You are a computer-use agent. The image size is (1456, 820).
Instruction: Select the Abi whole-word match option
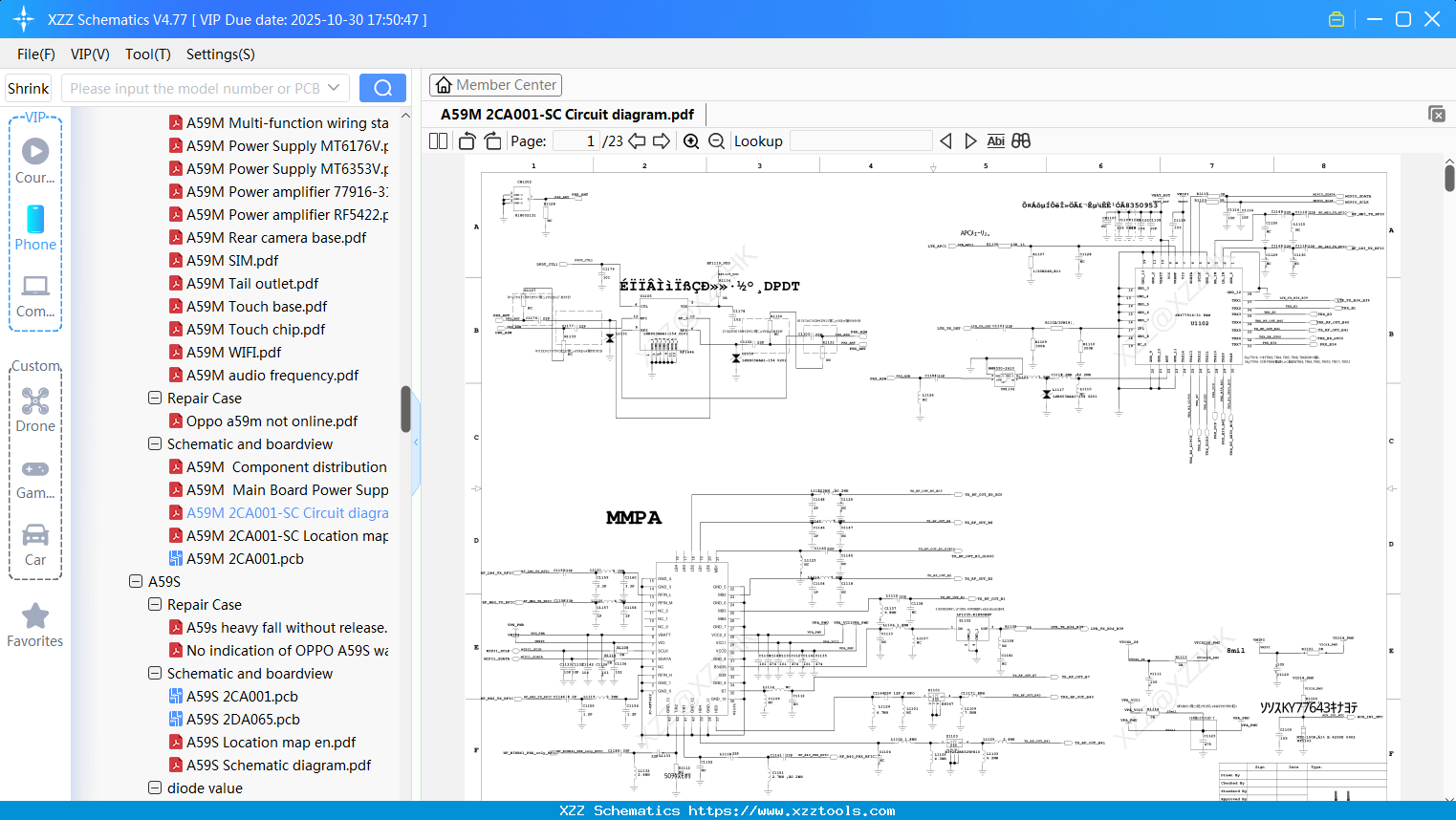tap(996, 140)
